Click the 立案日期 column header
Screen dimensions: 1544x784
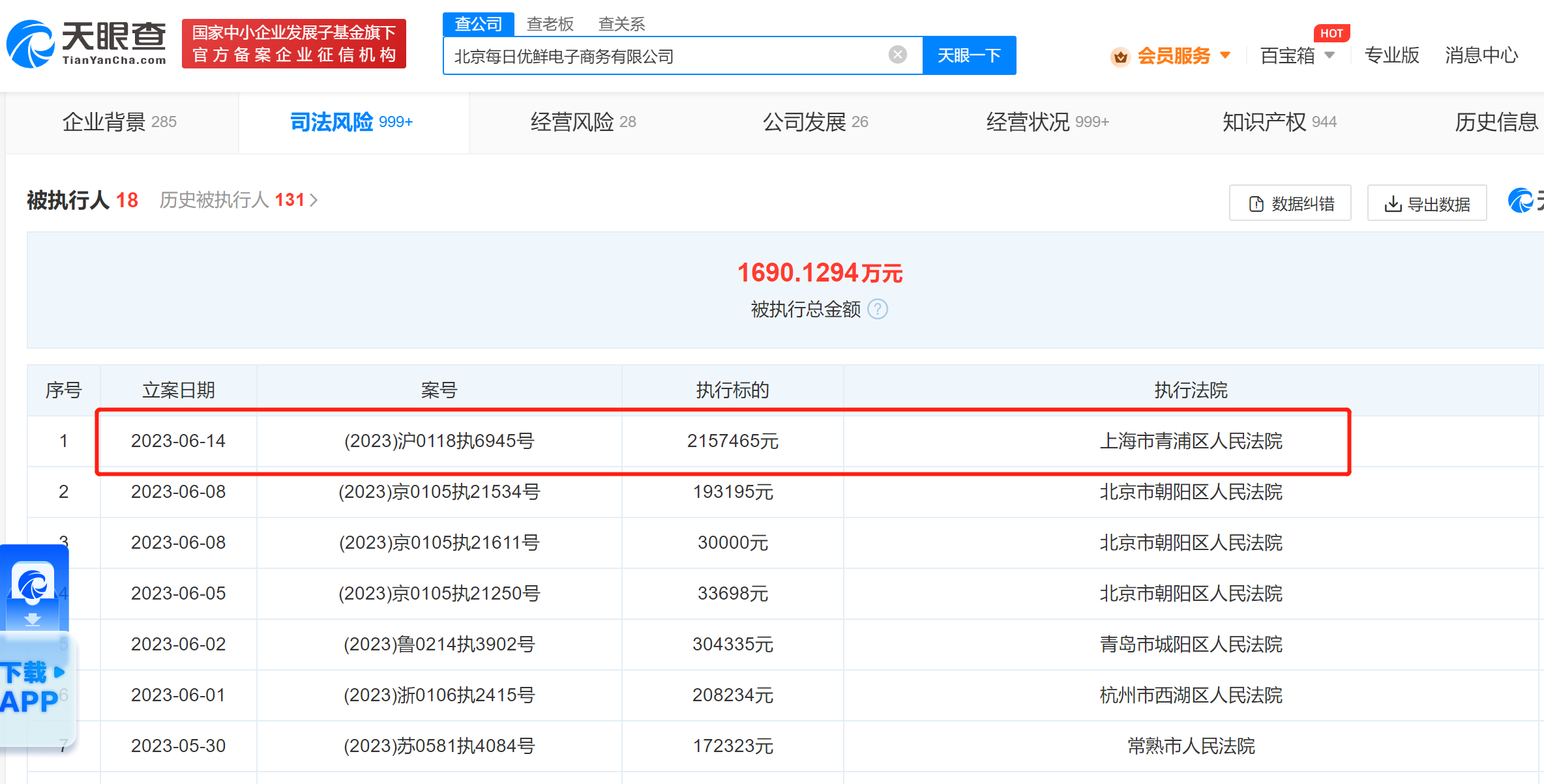pos(178,390)
